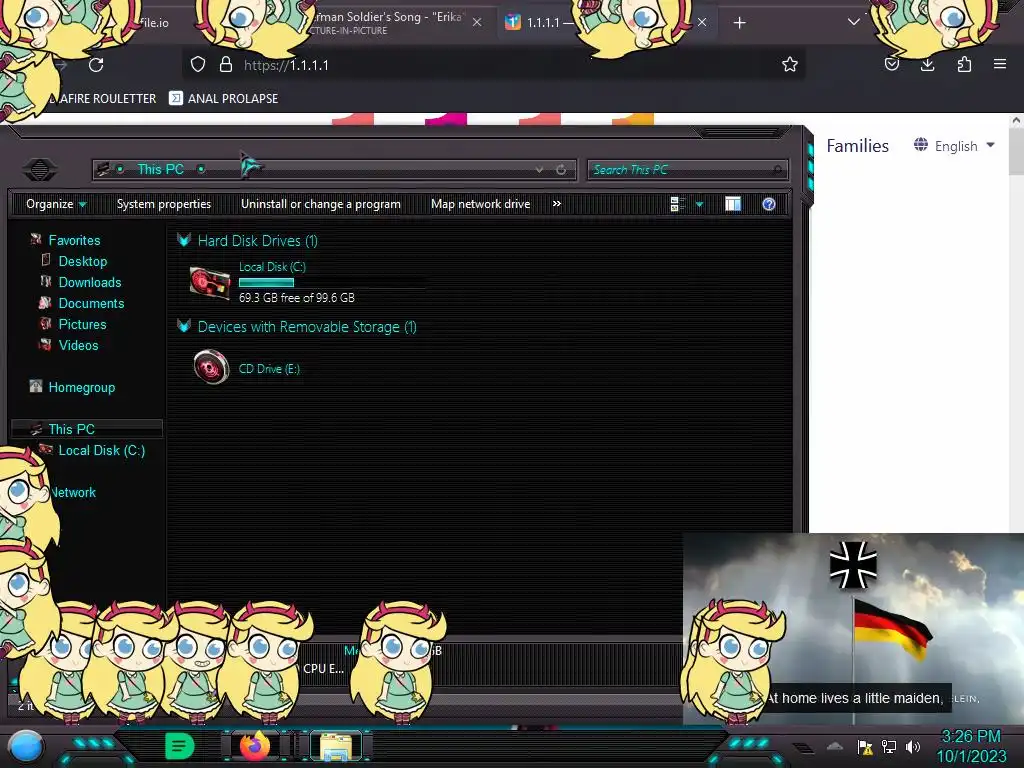Open a new browser tab
The height and width of the screenshot is (768, 1024).
click(739, 23)
